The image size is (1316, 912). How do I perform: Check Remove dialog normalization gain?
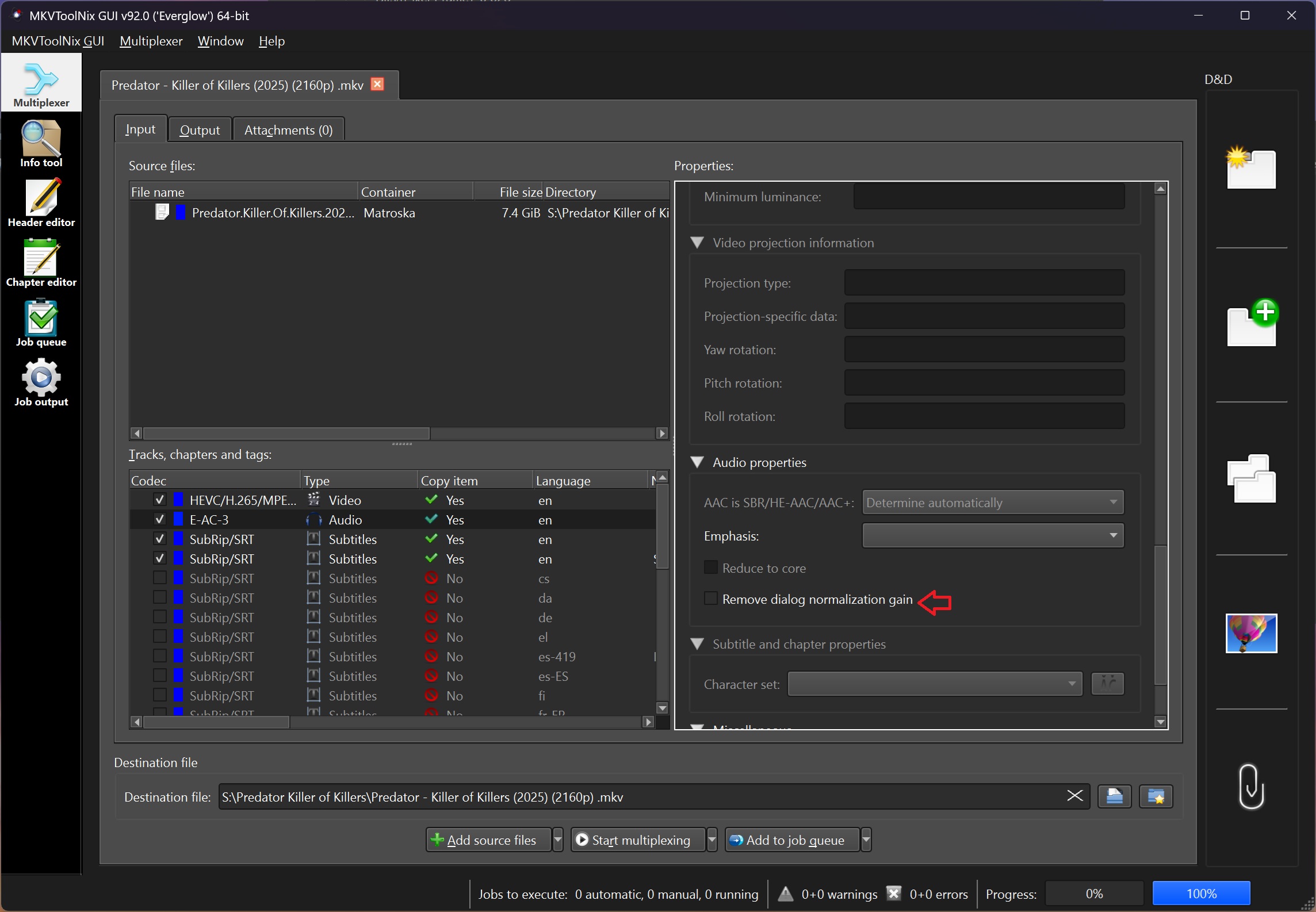(711, 599)
